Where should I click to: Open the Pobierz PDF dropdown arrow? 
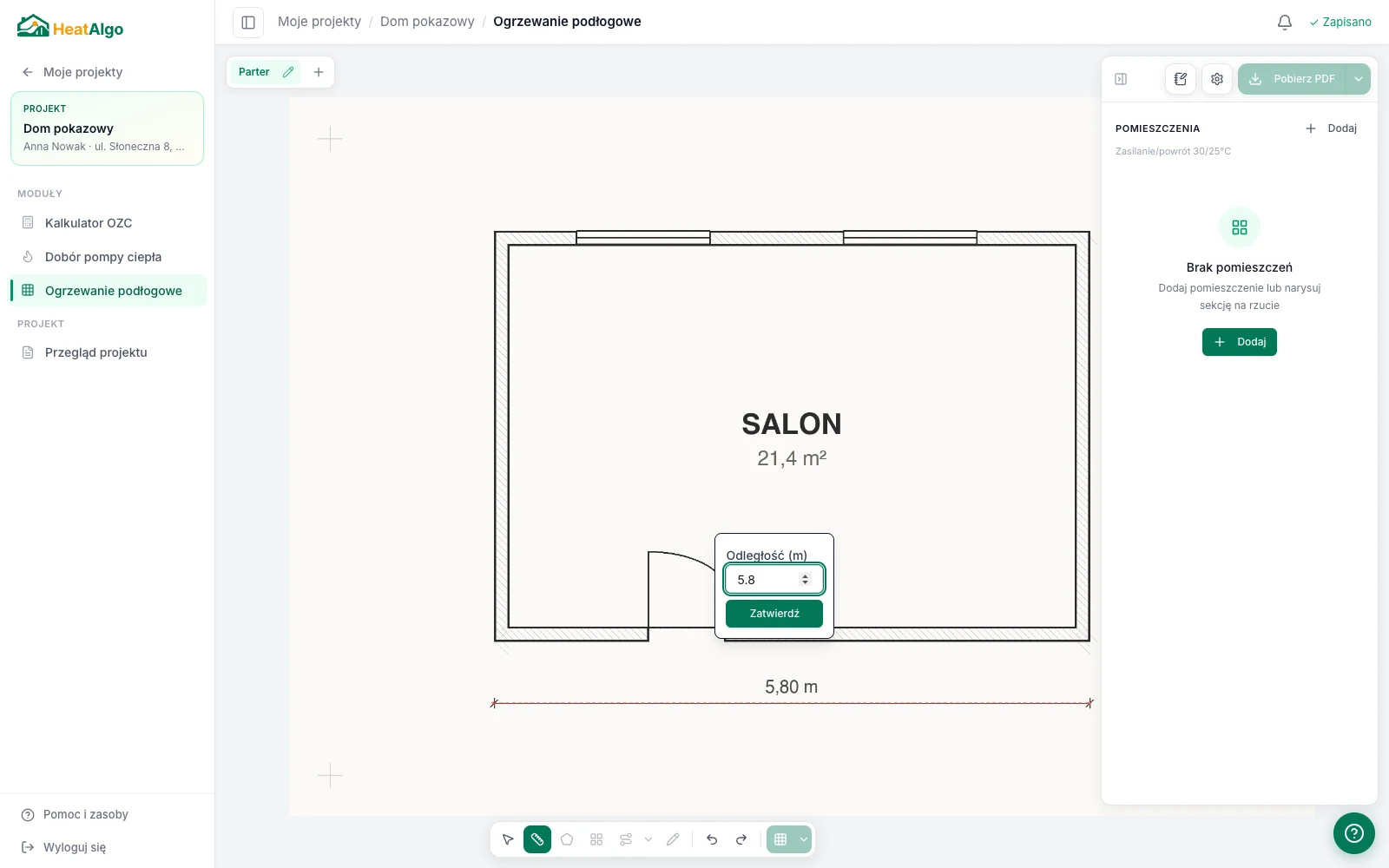tap(1359, 79)
